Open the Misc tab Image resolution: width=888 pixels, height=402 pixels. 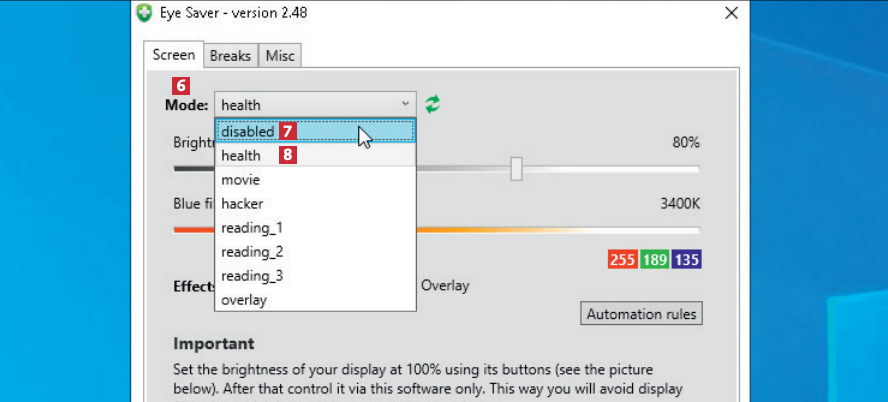(280, 56)
